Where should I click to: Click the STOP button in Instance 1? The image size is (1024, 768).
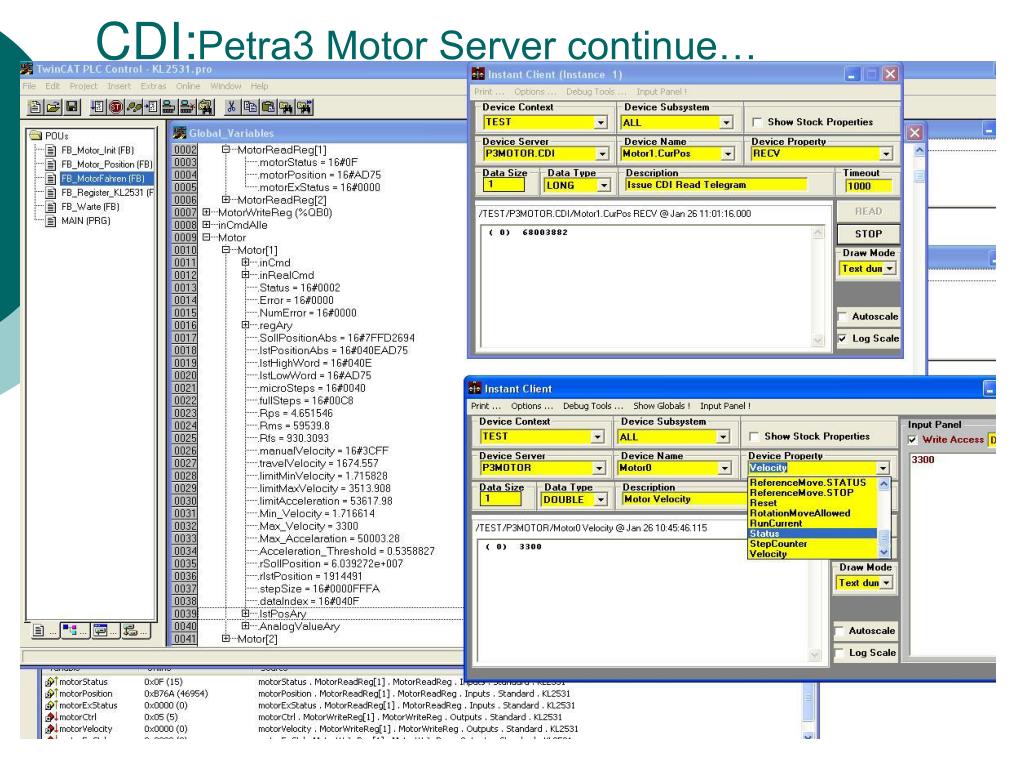(868, 234)
